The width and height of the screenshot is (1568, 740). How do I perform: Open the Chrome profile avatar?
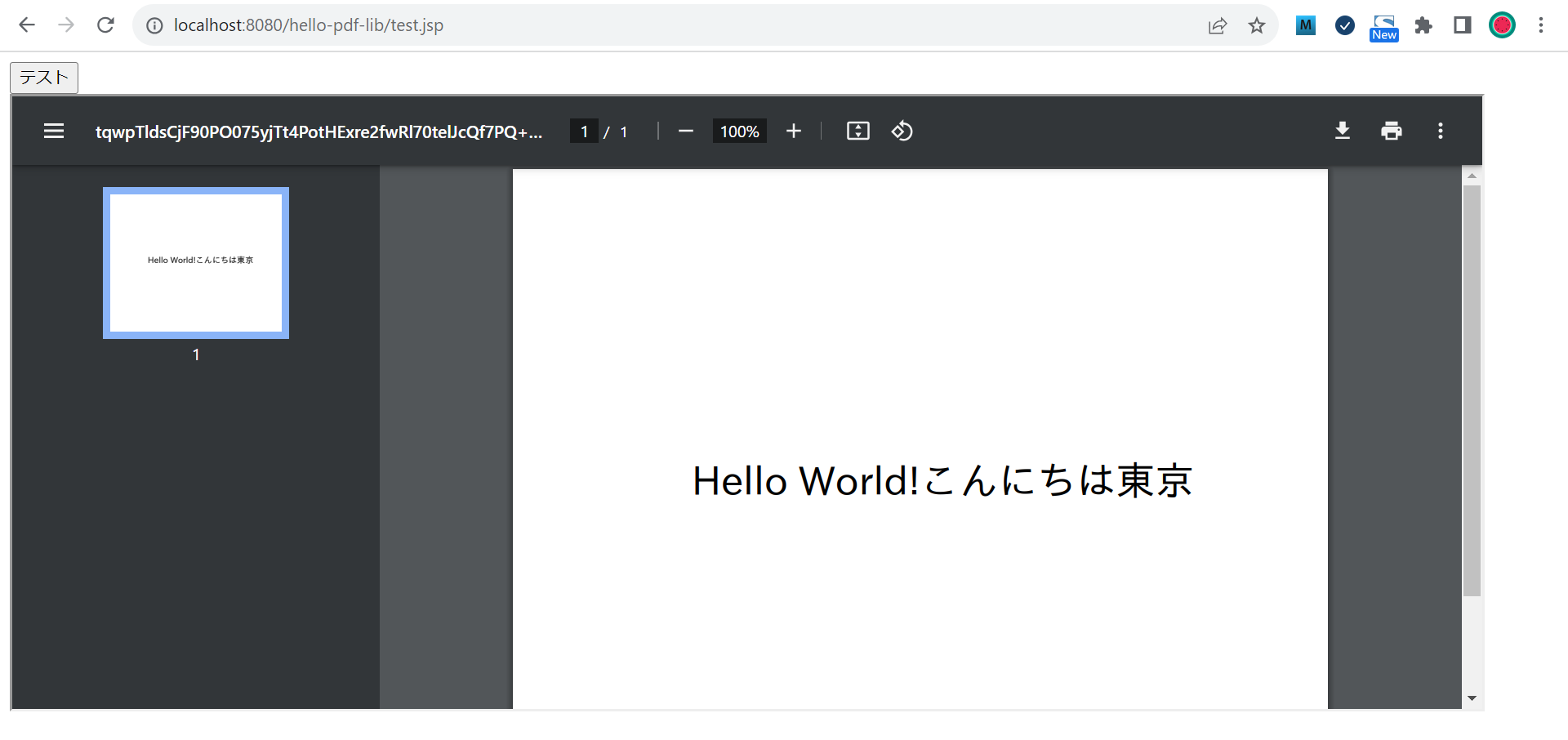click(1502, 25)
